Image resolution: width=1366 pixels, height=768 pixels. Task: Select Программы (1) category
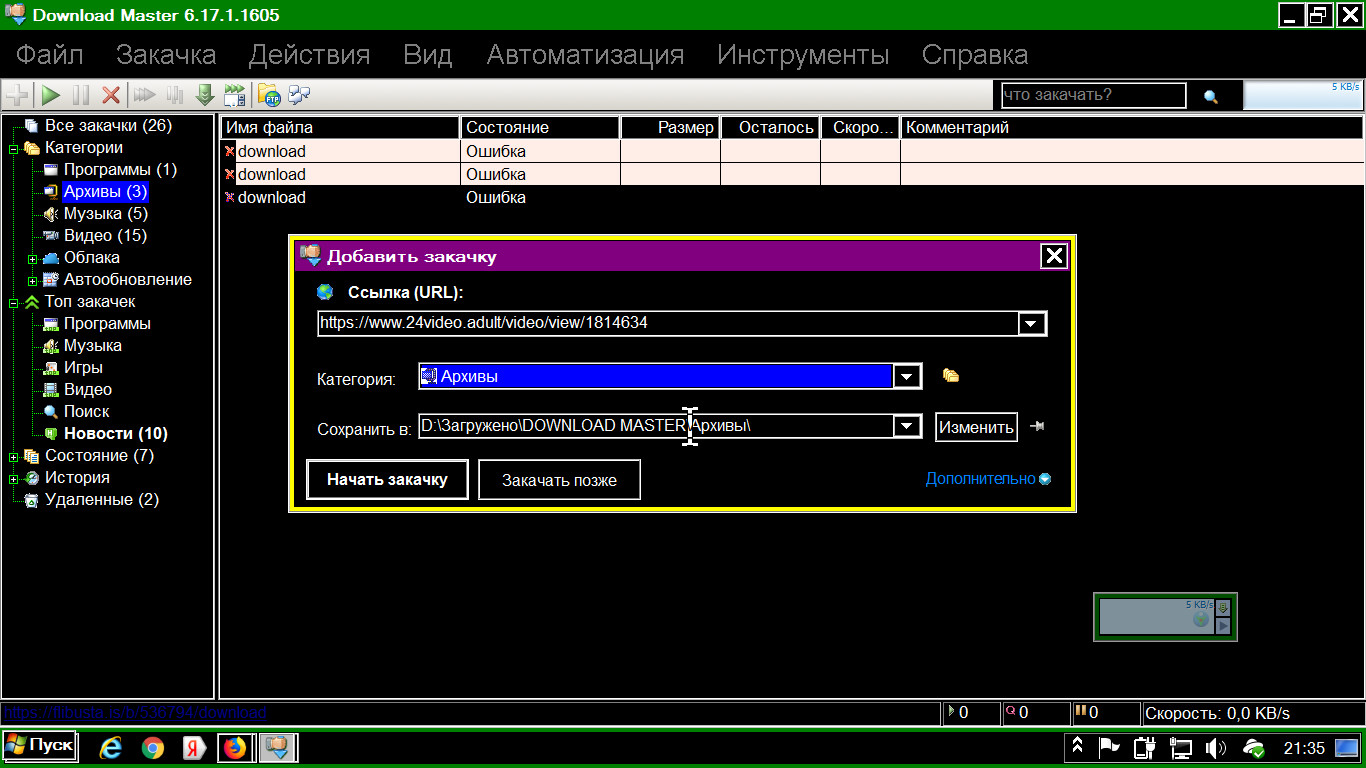[x=120, y=170]
